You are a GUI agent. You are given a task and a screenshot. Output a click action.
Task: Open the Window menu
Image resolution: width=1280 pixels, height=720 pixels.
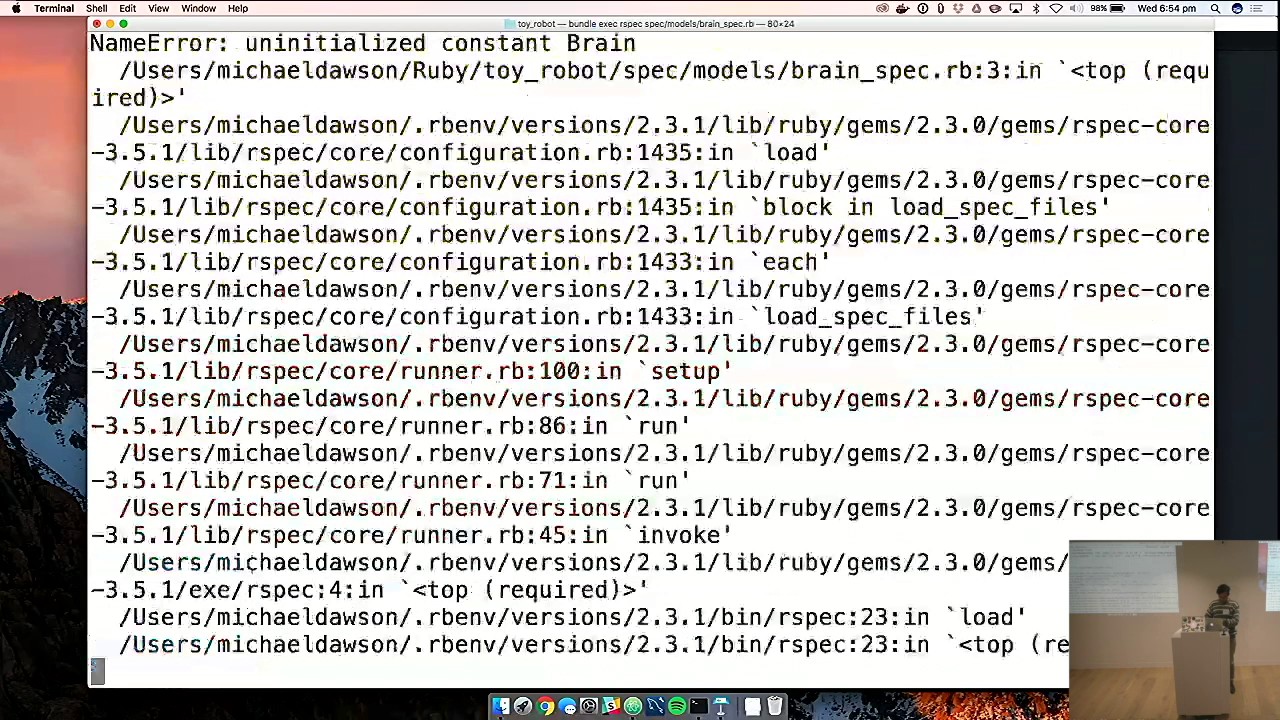tap(198, 8)
